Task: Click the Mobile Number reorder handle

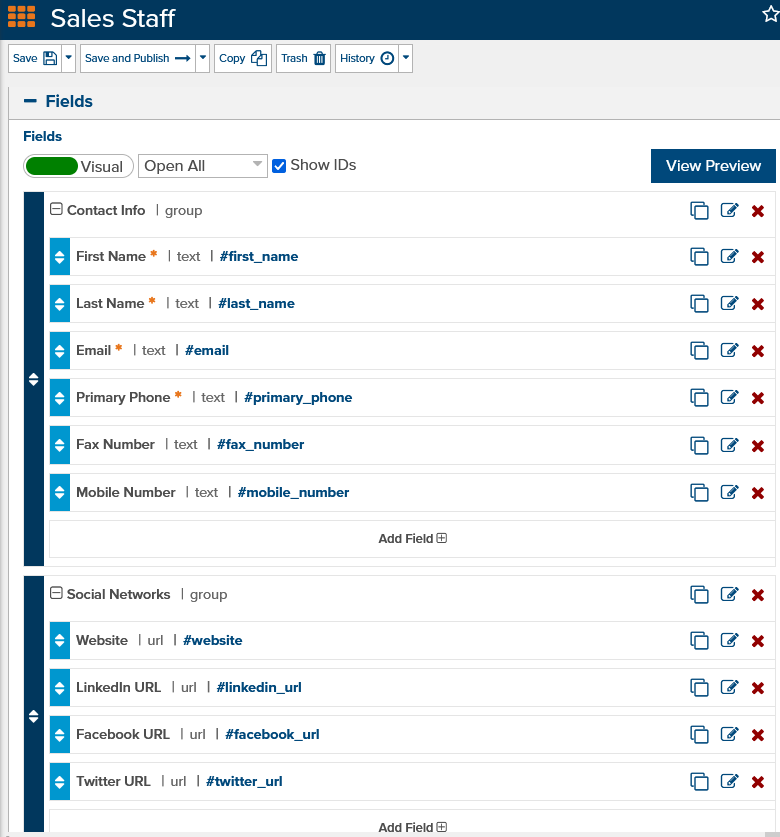Action: (60, 493)
